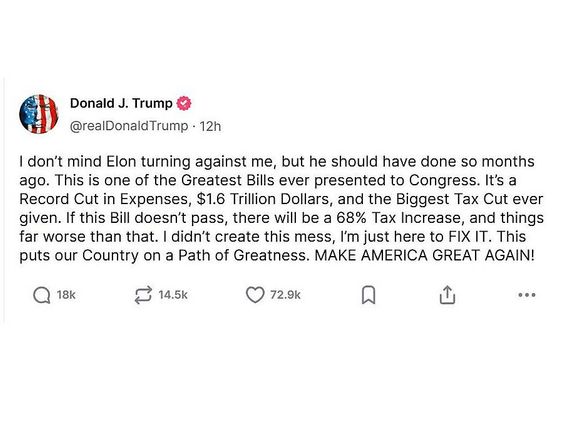Click 'MAKE AMERICA GREAT AGAIN!' closing line
576x432 pixels.
424,255
